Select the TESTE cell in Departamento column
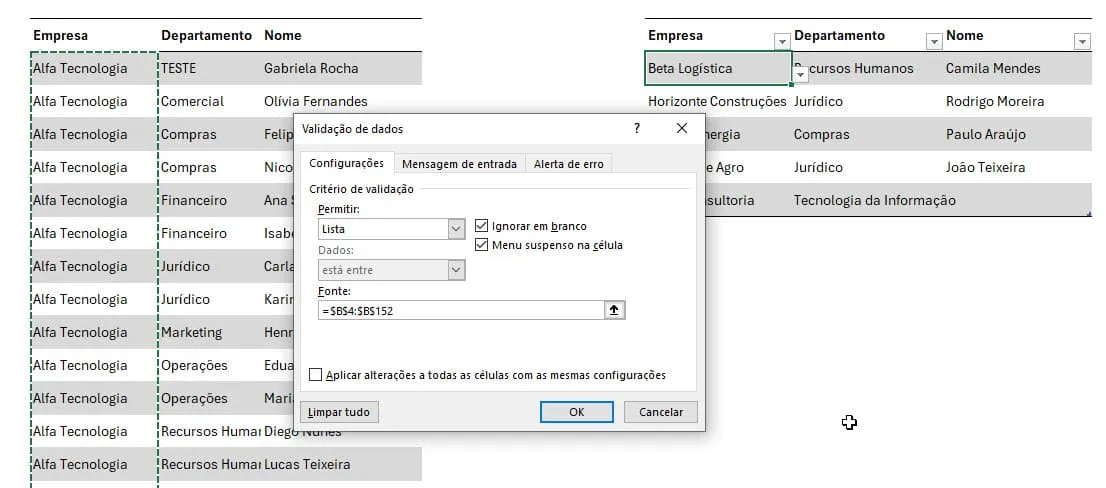The height and width of the screenshot is (488, 1106). click(x=209, y=68)
